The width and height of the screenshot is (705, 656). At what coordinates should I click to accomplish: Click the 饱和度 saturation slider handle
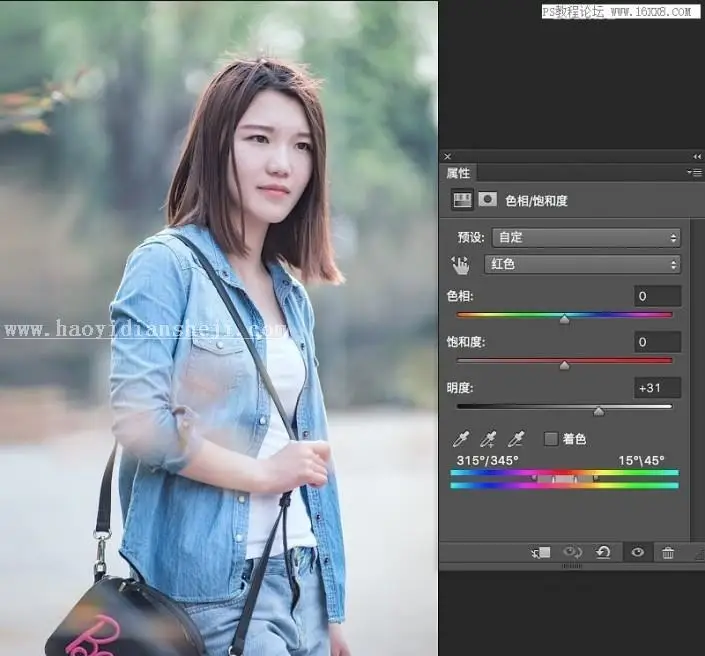564,365
